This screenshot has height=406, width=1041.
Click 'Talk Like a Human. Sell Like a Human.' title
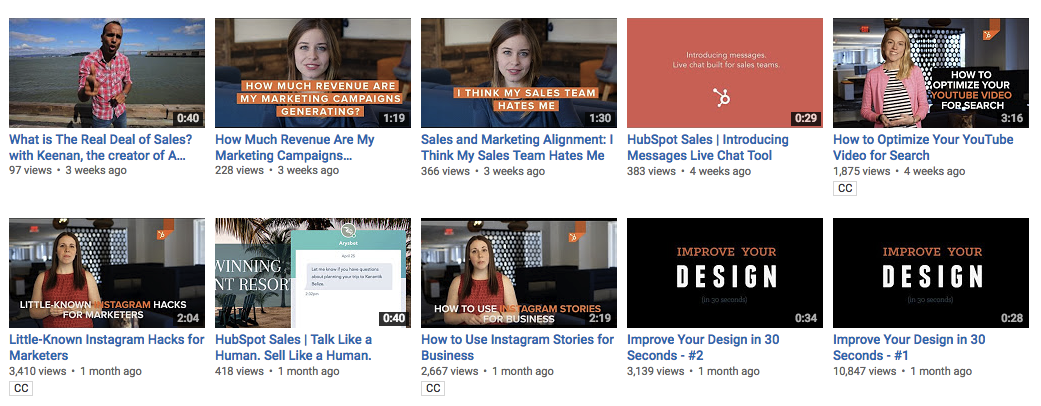click(293, 348)
